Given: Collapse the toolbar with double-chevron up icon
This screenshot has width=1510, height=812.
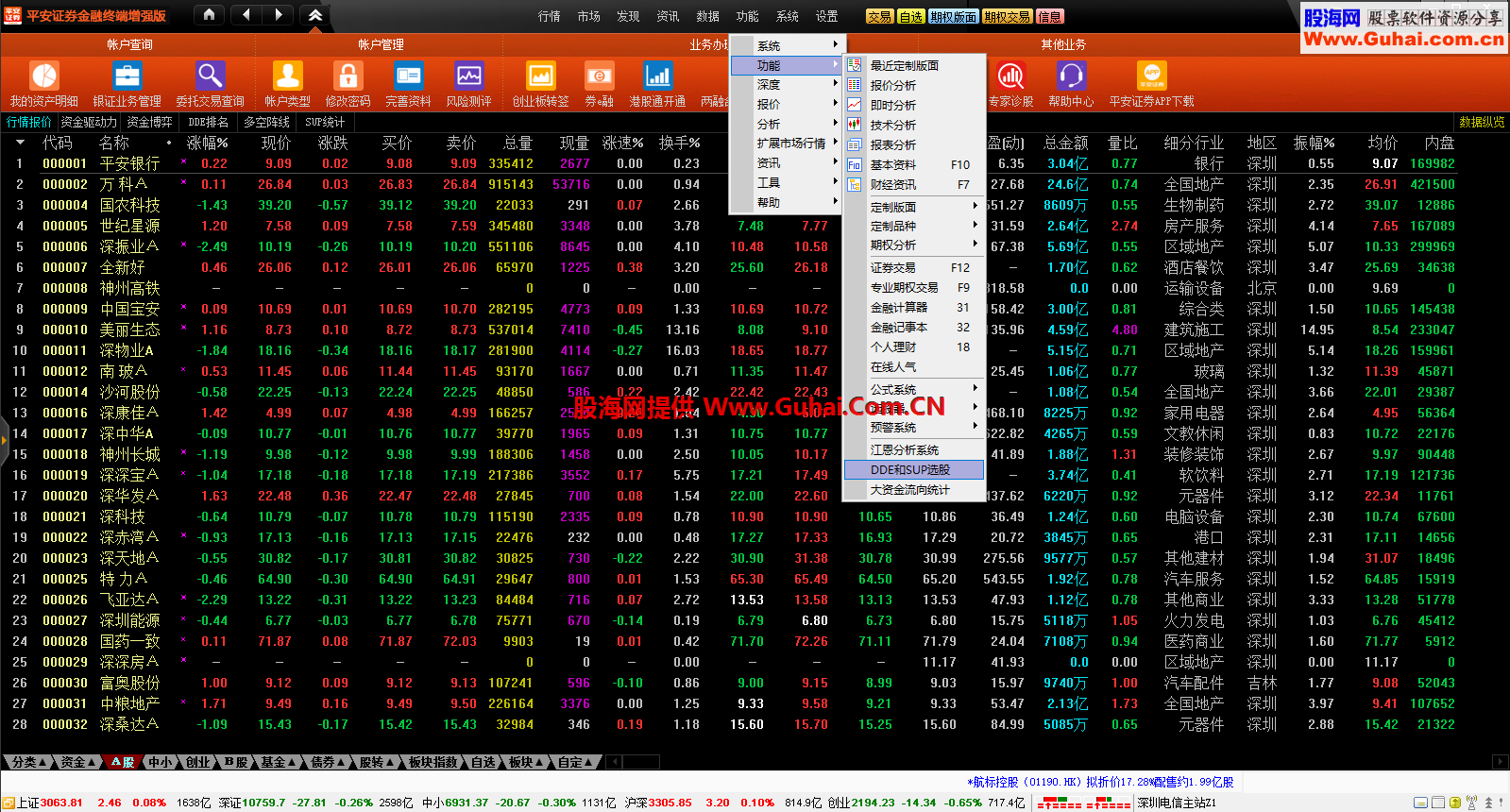Looking at the screenshot, I should (x=315, y=15).
